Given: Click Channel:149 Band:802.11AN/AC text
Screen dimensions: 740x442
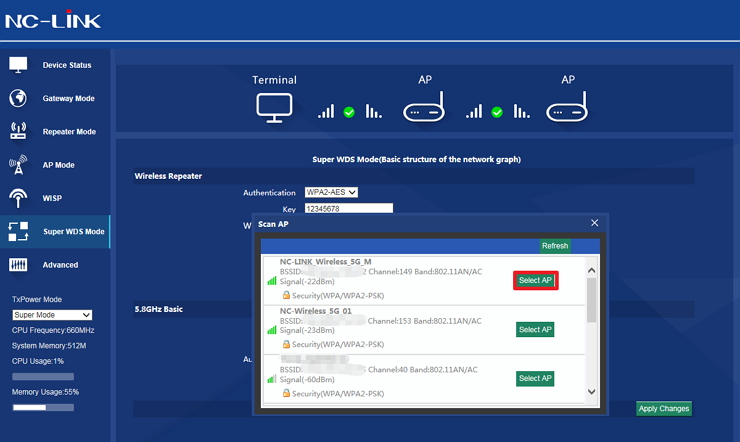Looking at the screenshot, I should [x=425, y=272].
